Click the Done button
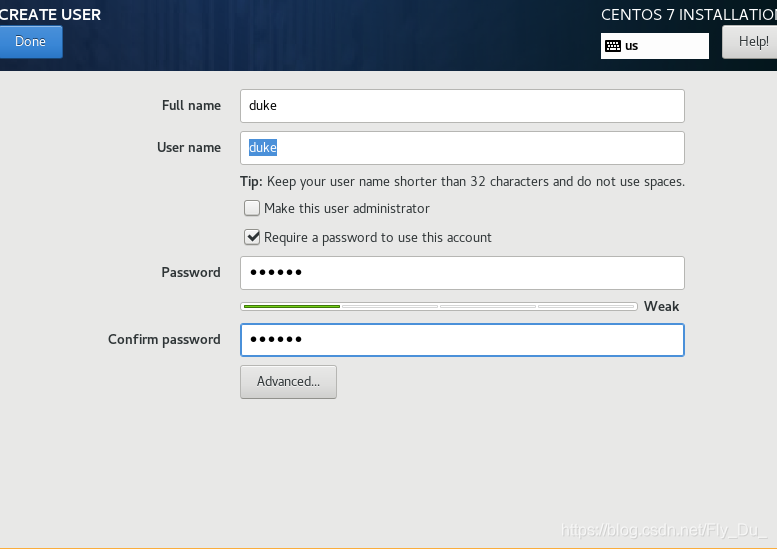 (x=31, y=42)
